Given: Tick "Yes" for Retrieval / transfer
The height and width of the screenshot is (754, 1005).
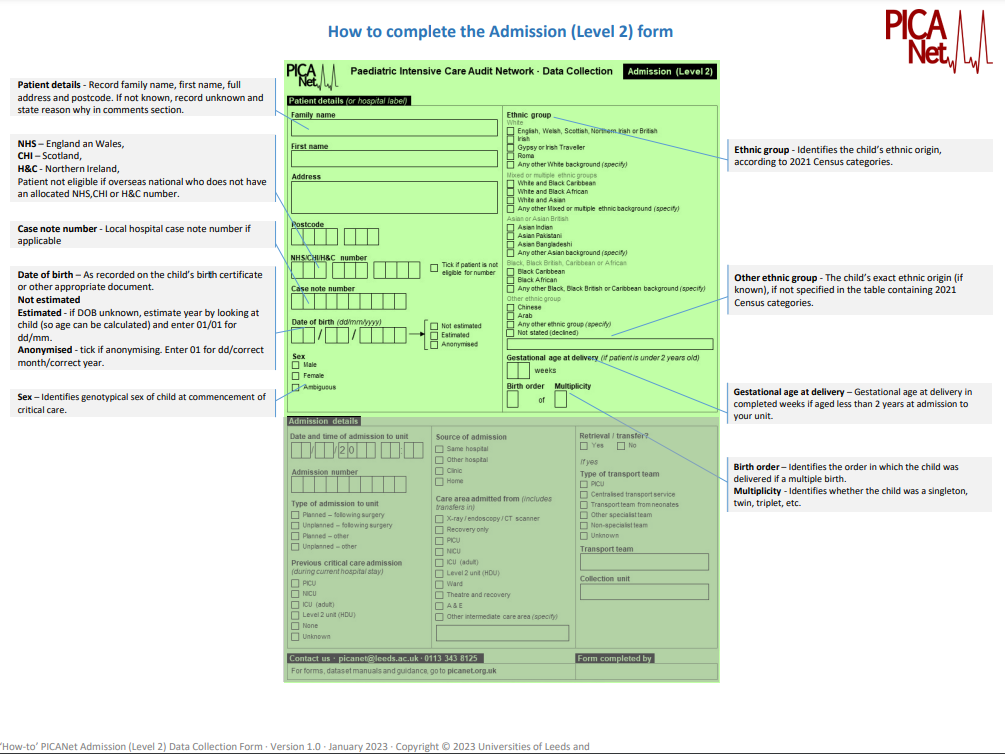Looking at the screenshot, I should click(x=583, y=446).
